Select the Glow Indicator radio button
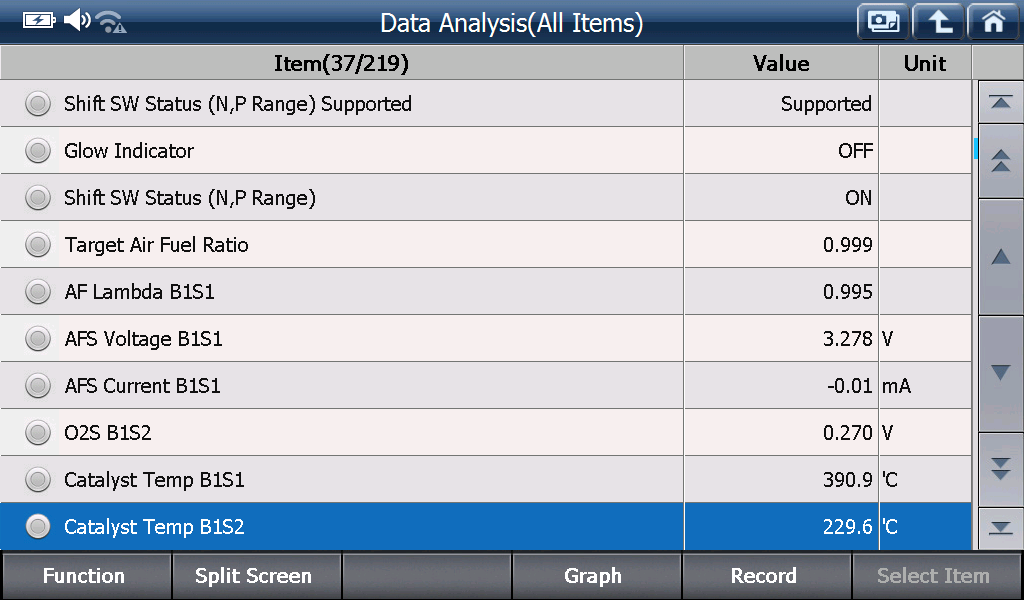Screen dimensions: 1024x600 pos(38,151)
